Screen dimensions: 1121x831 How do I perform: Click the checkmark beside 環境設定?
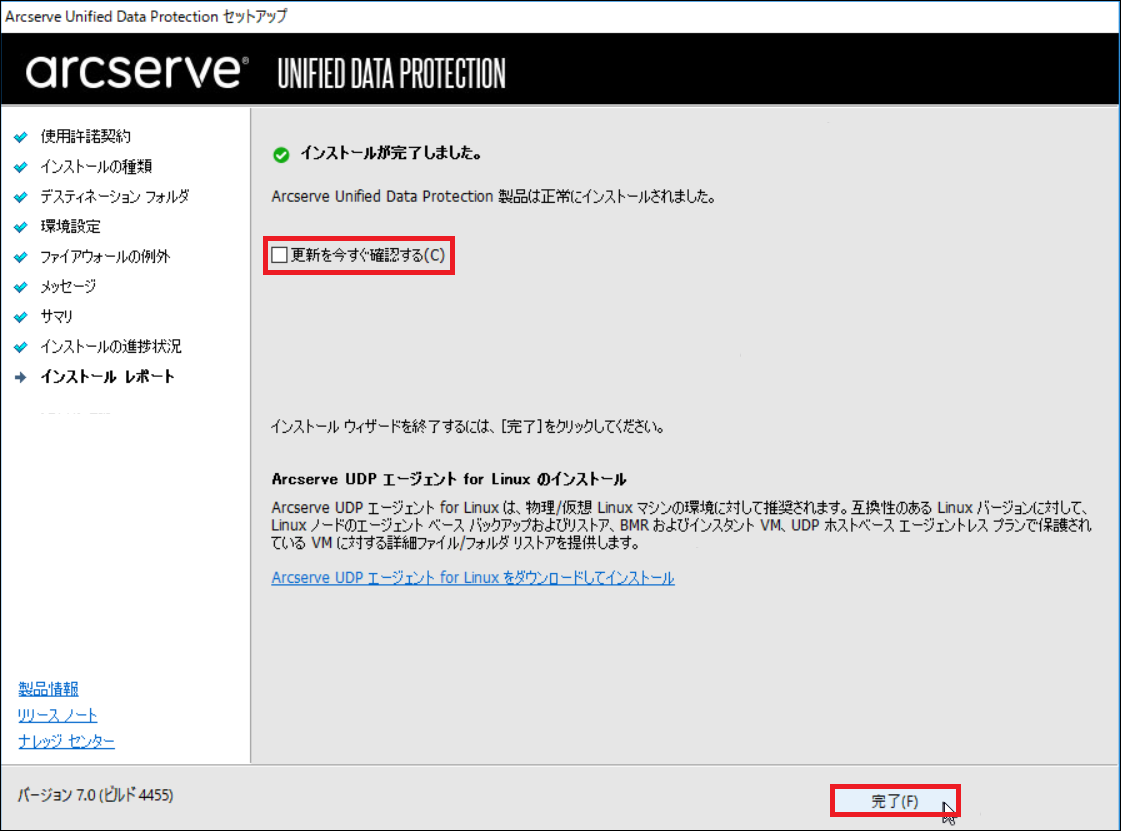click(21, 227)
